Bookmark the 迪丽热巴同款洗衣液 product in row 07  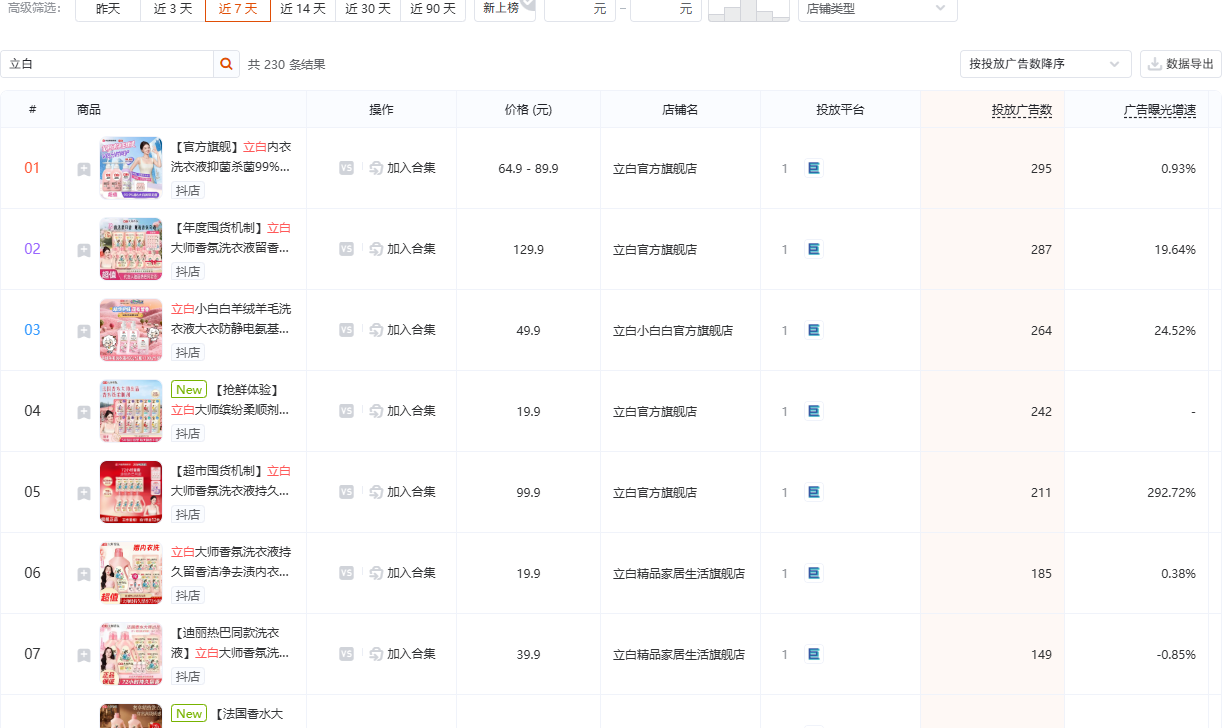click(x=84, y=655)
